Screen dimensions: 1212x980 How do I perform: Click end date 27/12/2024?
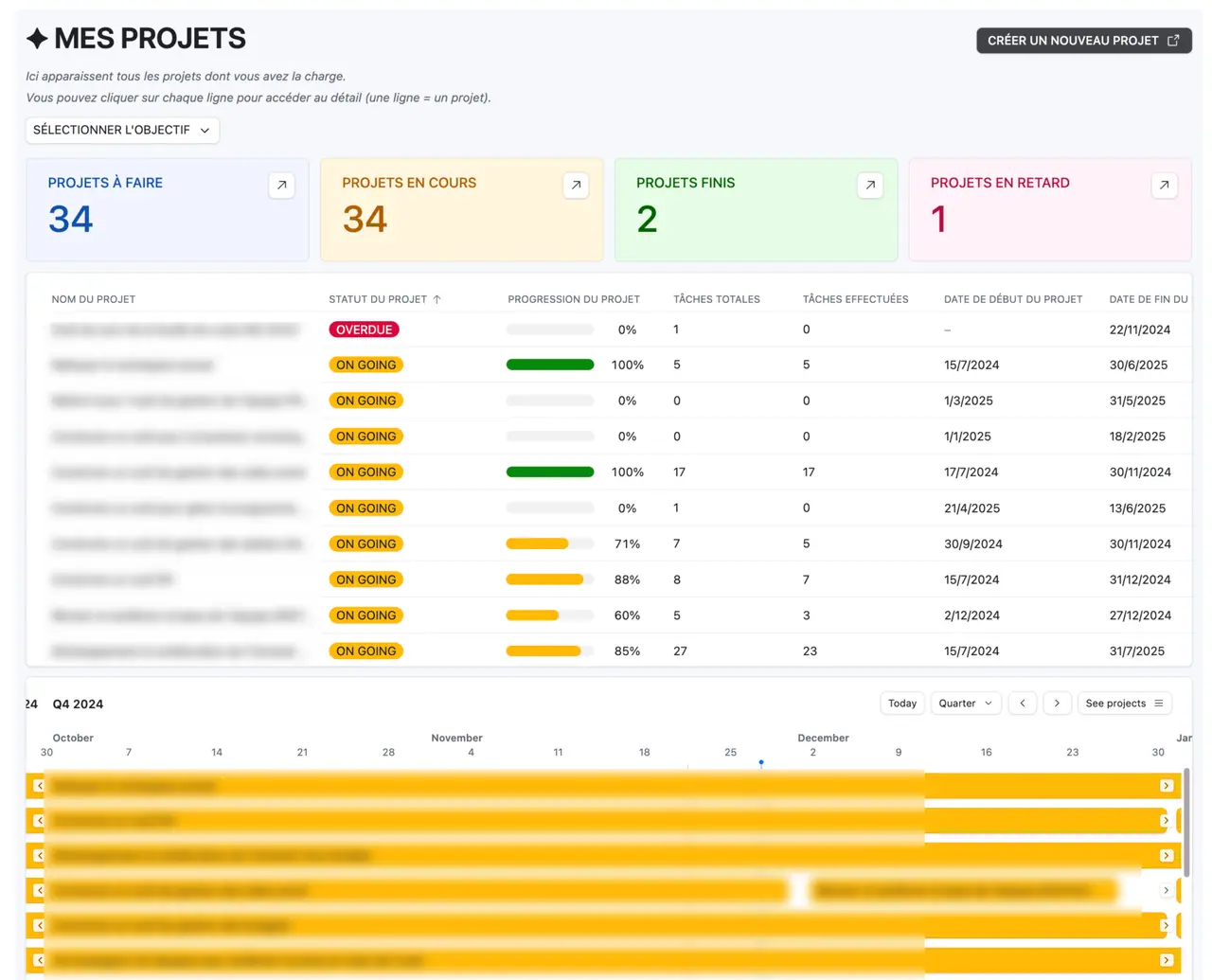click(1140, 615)
